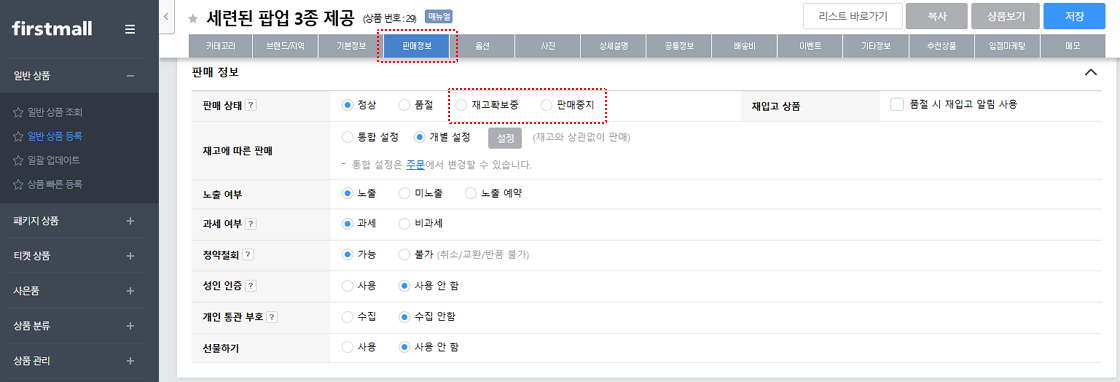Collapse the 판매 정보 section chevron
Viewport: 1120px width, 382px height.
(x=1091, y=72)
